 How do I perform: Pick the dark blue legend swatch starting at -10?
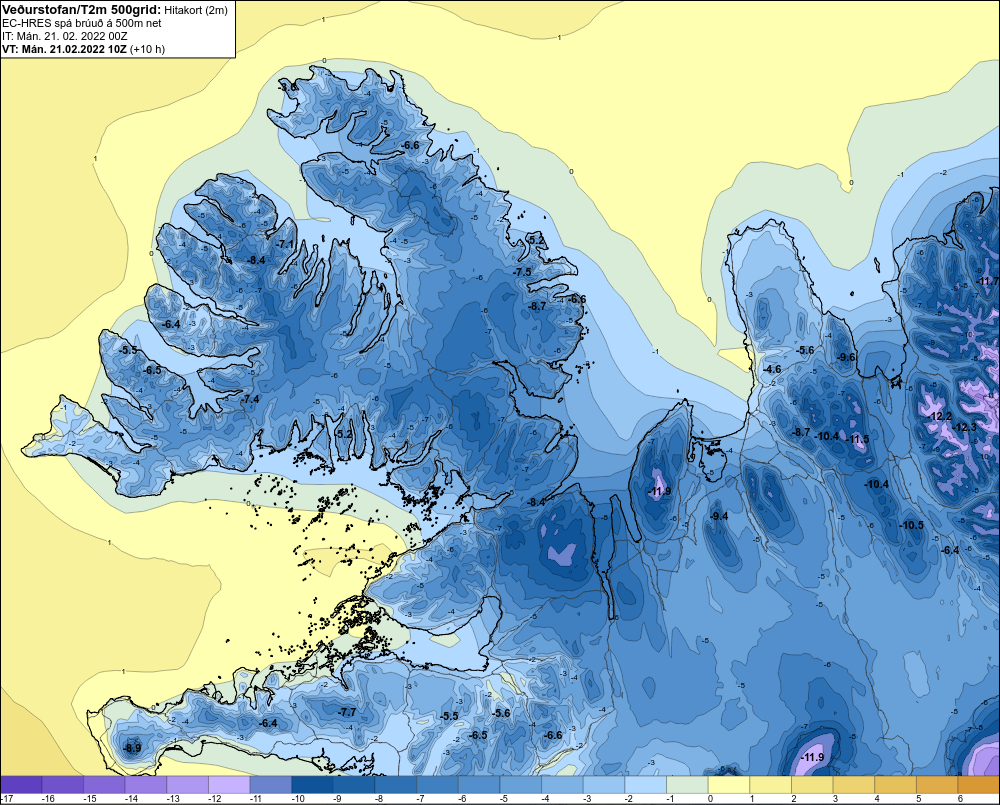(312, 785)
